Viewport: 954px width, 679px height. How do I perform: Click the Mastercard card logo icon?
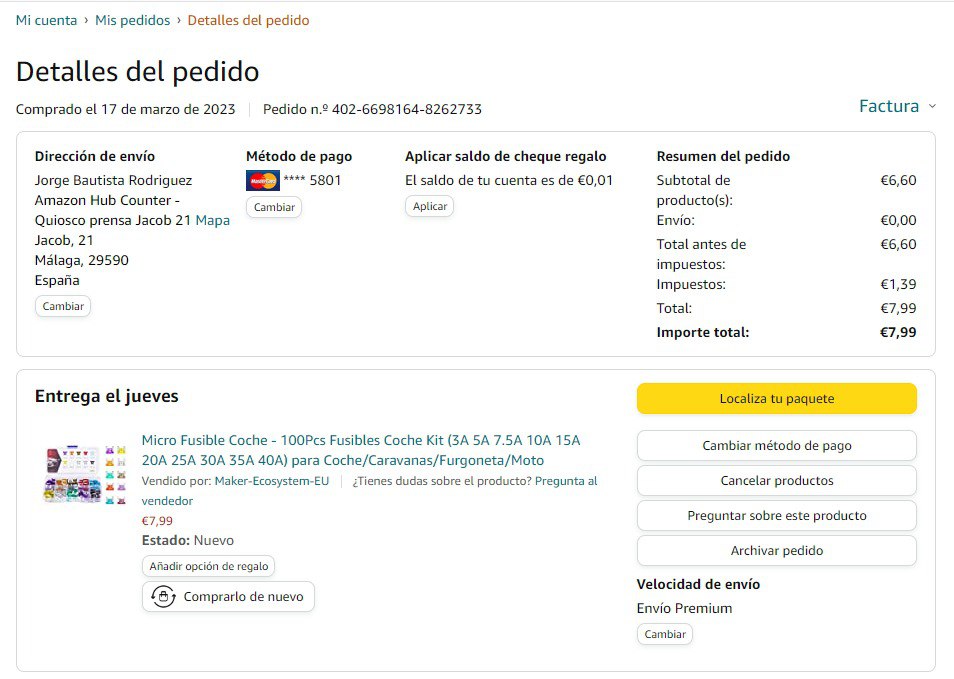[x=263, y=181]
